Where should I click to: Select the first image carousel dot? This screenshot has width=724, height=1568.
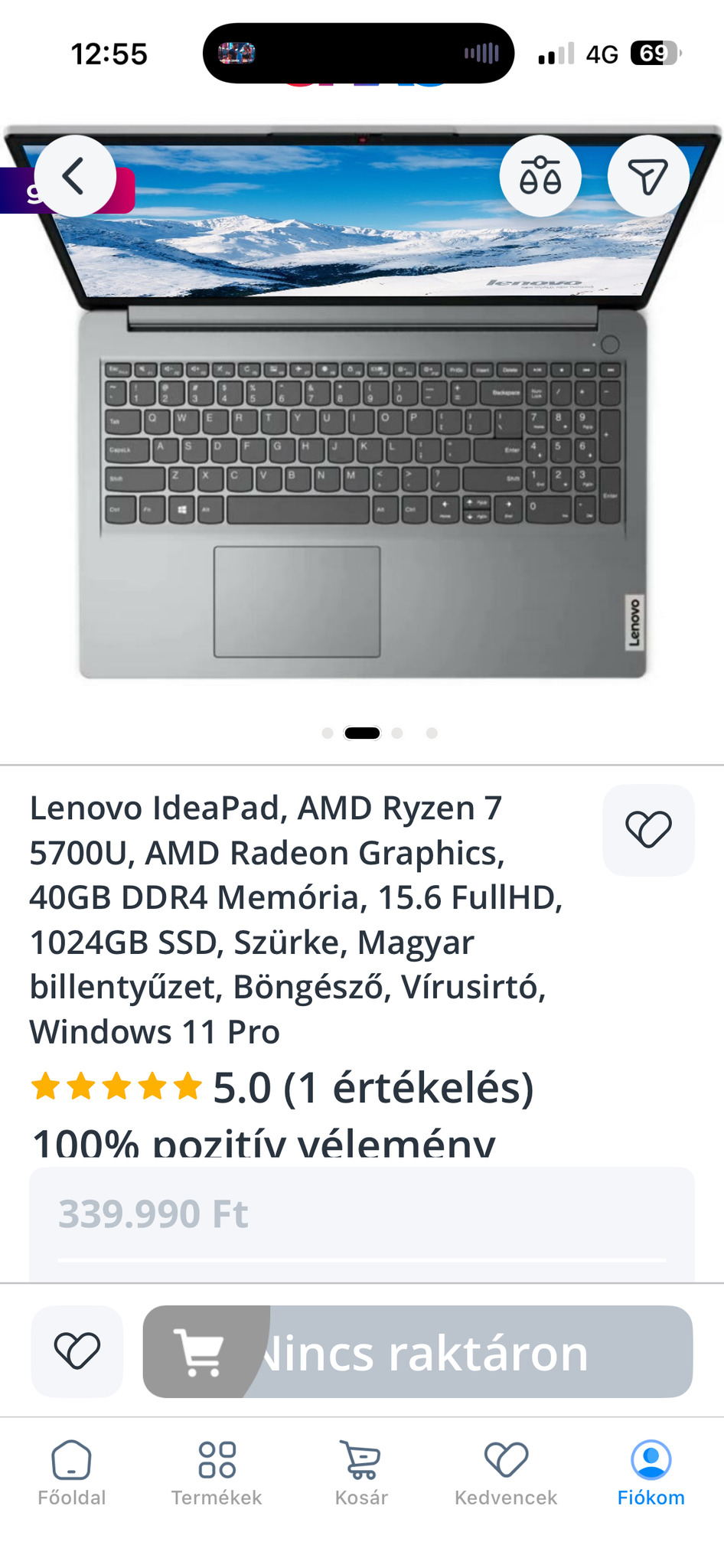tap(328, 733)
